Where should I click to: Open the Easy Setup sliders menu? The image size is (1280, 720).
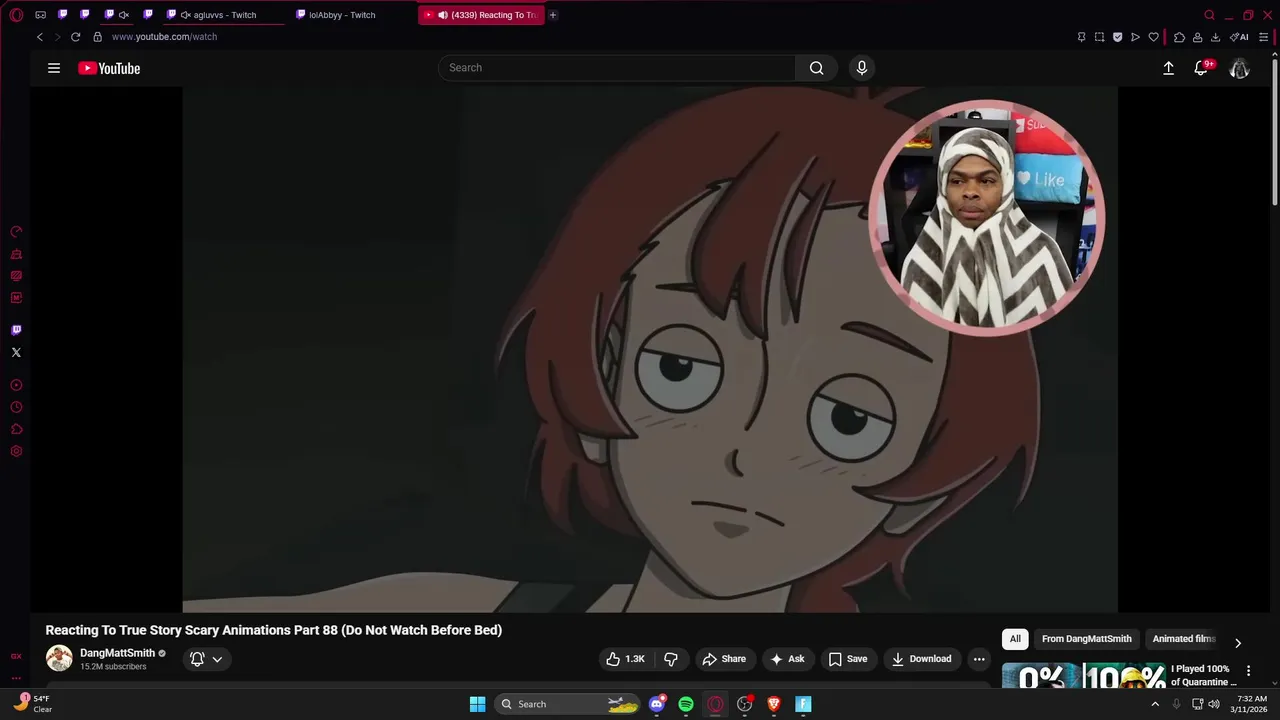click(x=1264, y=37)
